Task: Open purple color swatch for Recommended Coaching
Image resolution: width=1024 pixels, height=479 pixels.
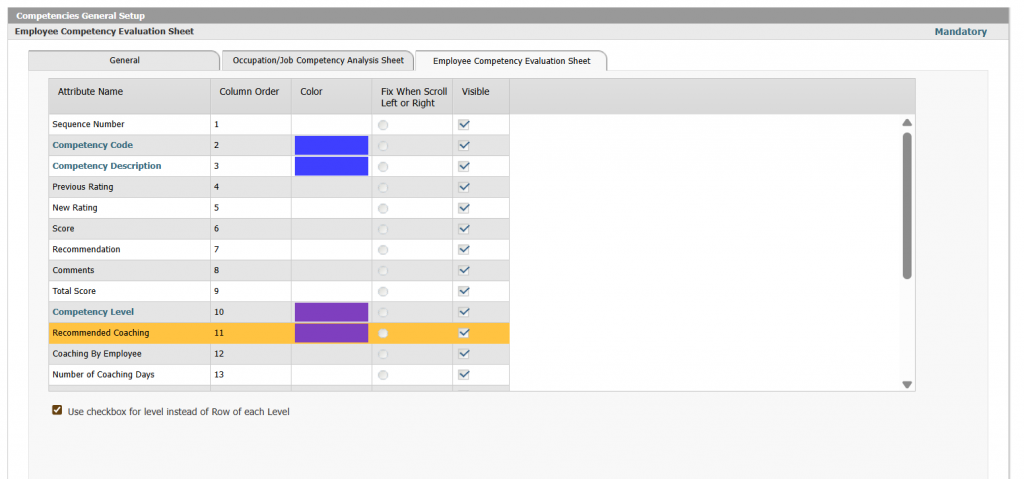Action: [331, 333]
